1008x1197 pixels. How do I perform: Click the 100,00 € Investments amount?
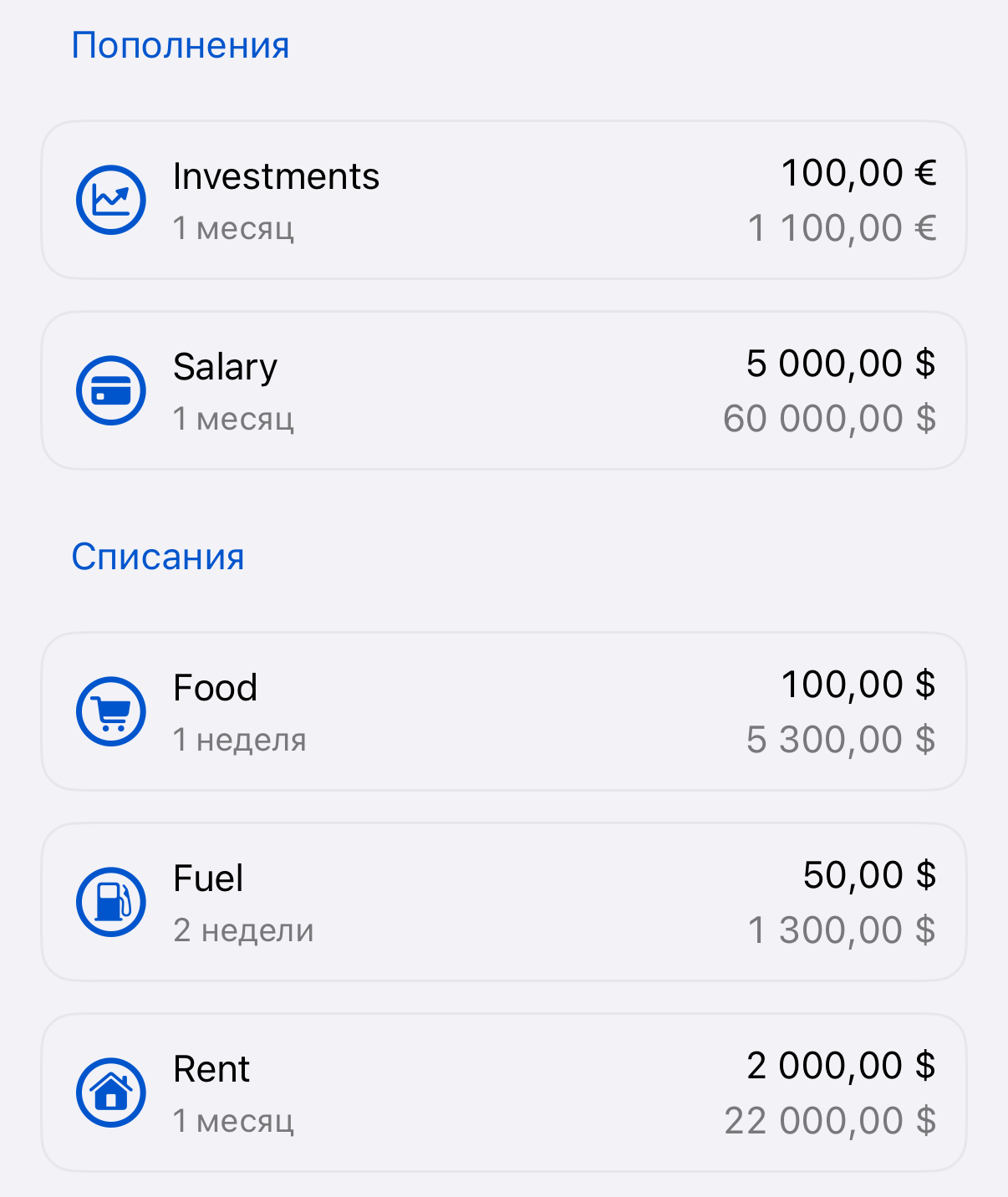858,173
